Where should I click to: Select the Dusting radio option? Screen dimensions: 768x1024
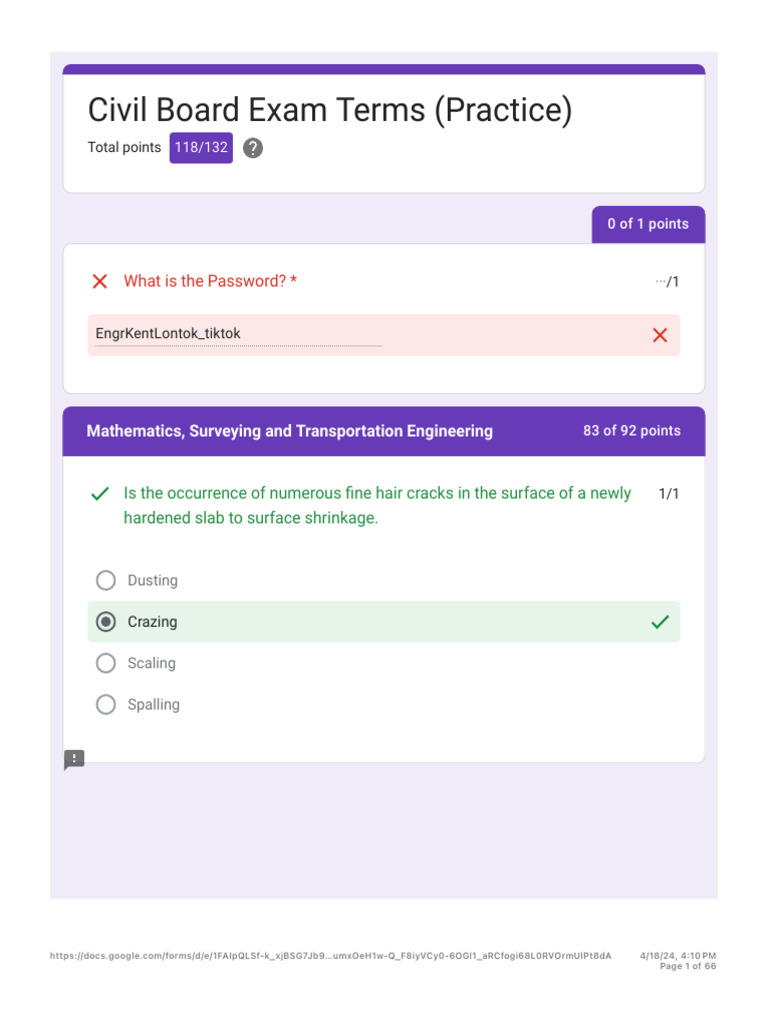pyautogui.click(x=106, y=580)
